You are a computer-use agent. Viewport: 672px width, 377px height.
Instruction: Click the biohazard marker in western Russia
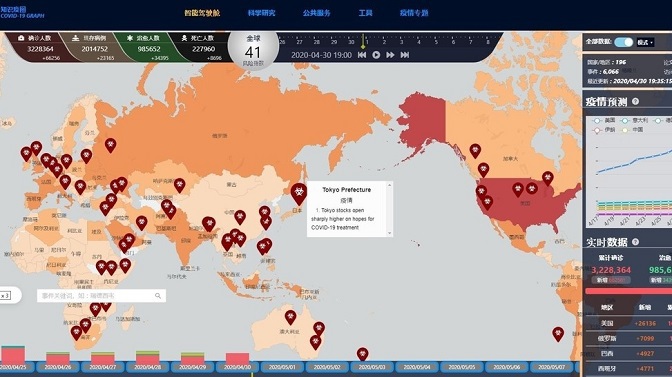[x=111, y=145]
